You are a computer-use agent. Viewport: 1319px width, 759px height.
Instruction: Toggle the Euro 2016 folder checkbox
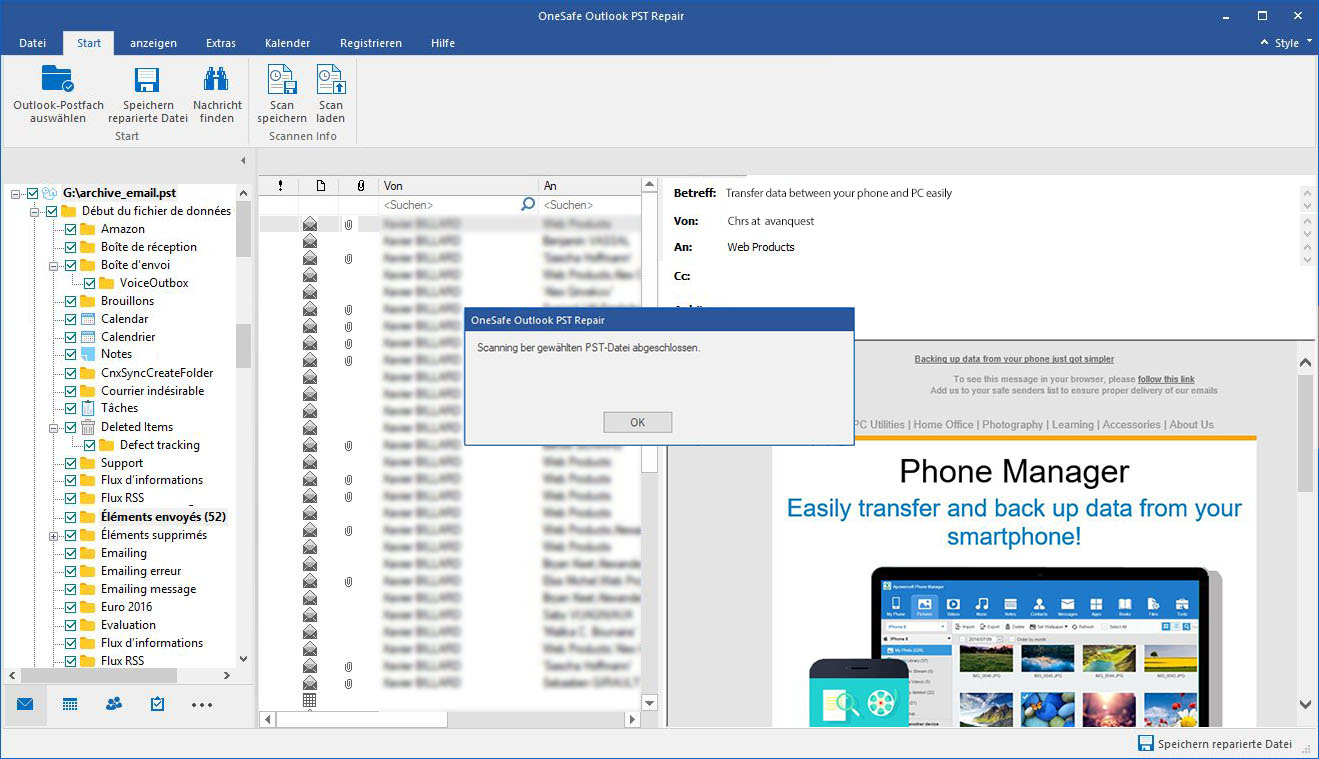[71, 607]
